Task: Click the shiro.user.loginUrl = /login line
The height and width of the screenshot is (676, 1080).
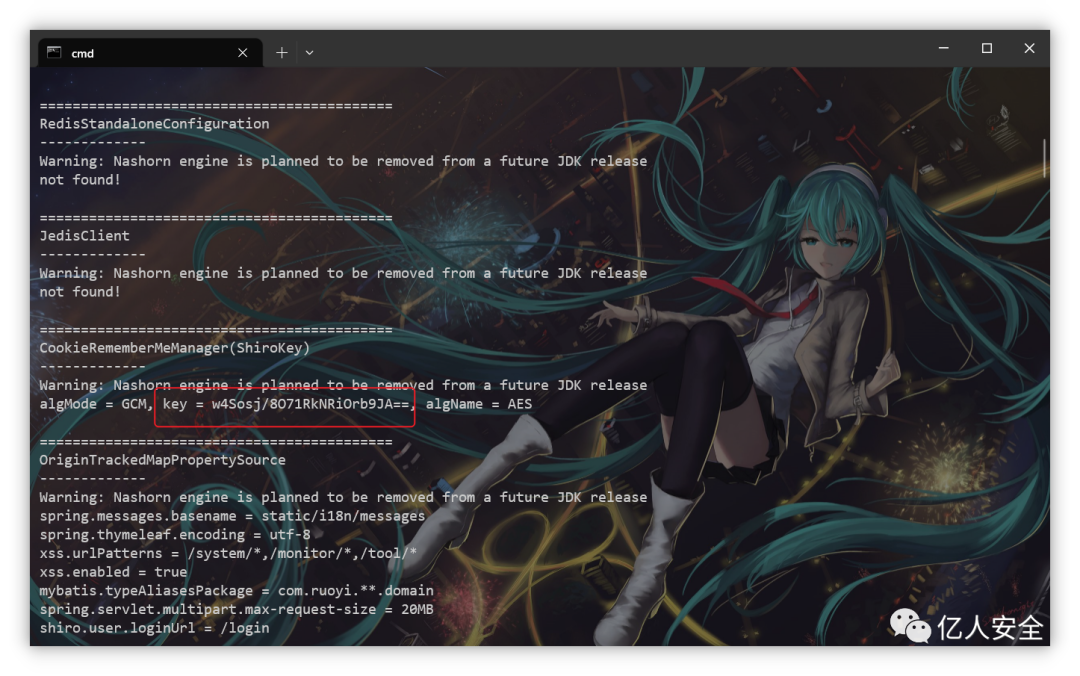Action: pos(154,628)
